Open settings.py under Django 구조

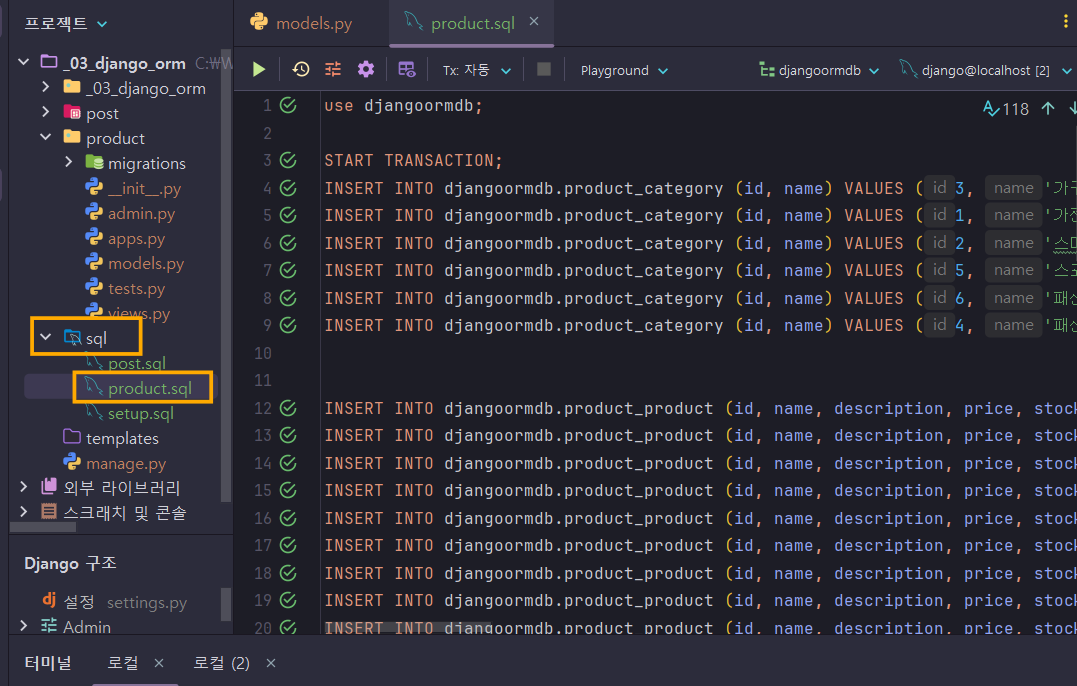click(146, 602)
